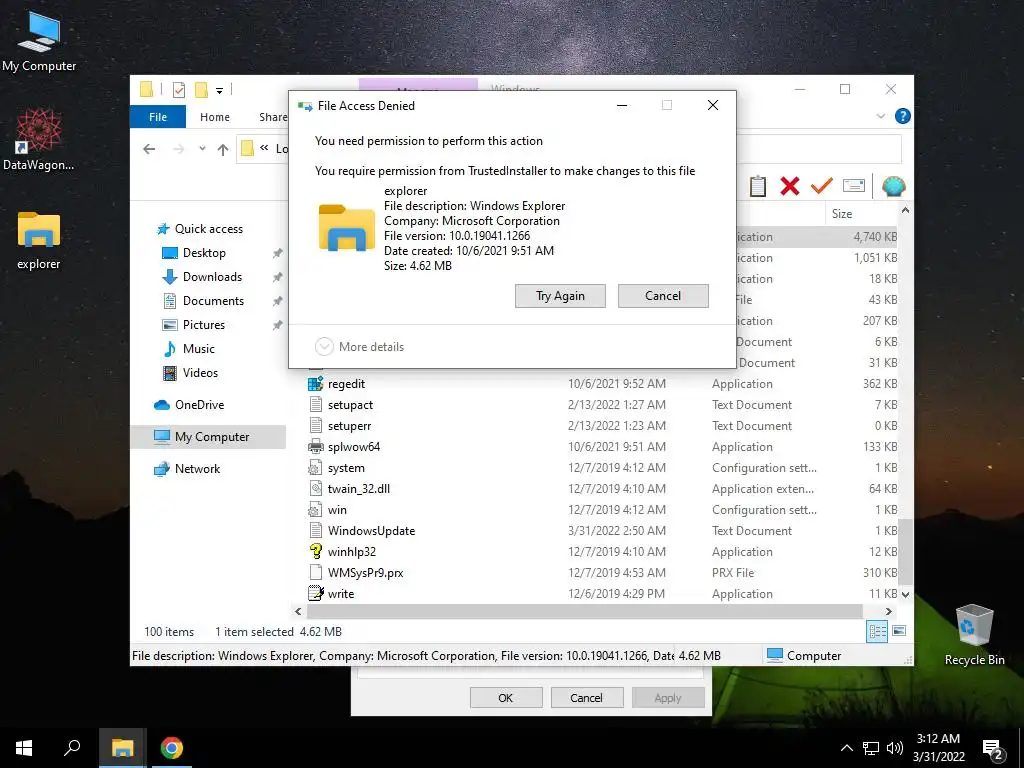This screenshot has width=1024, height=768.
Task: Go up one folder level arrow
Action: [x=223, y=150]
